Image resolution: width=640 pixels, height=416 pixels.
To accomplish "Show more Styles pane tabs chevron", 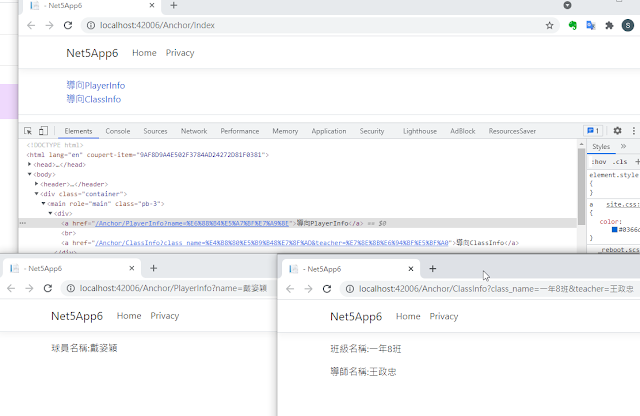I will [x=623, y=146].
